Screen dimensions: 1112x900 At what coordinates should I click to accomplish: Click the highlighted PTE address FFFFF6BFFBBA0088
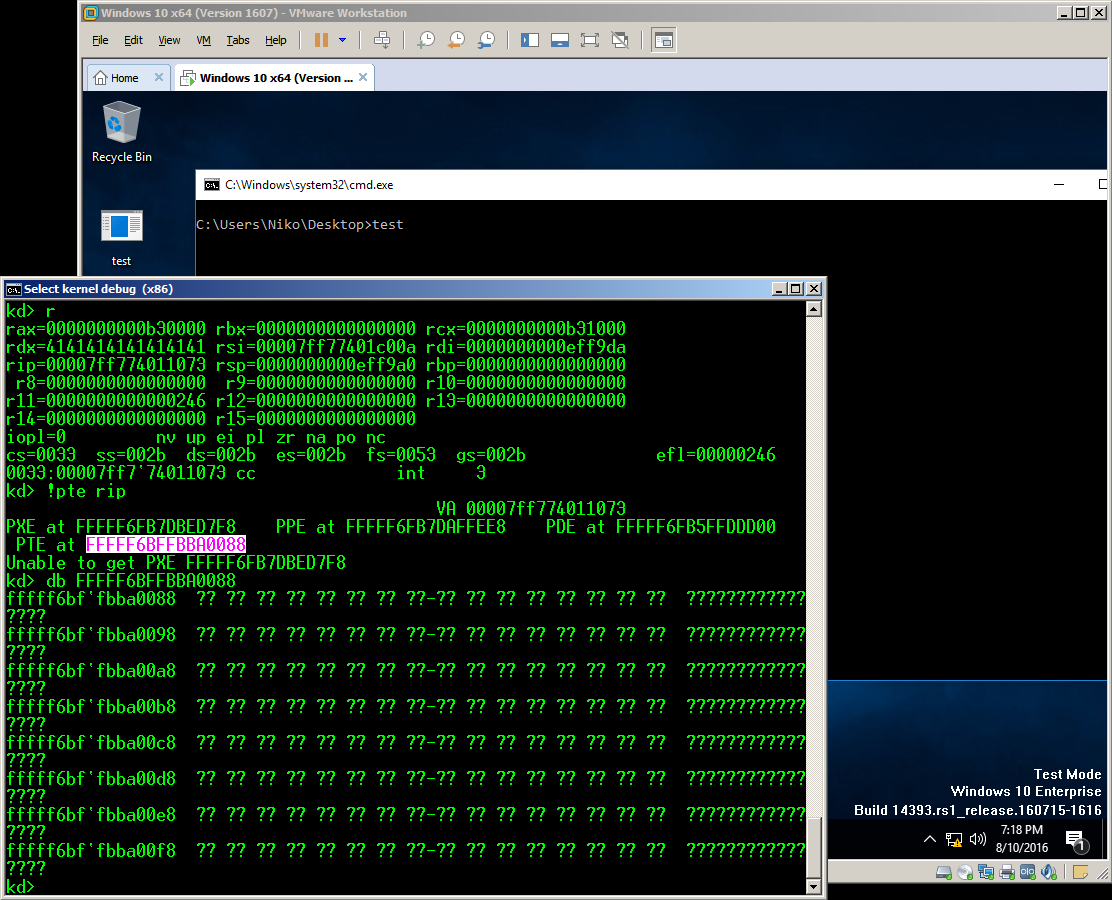click(x=166, y=545)
